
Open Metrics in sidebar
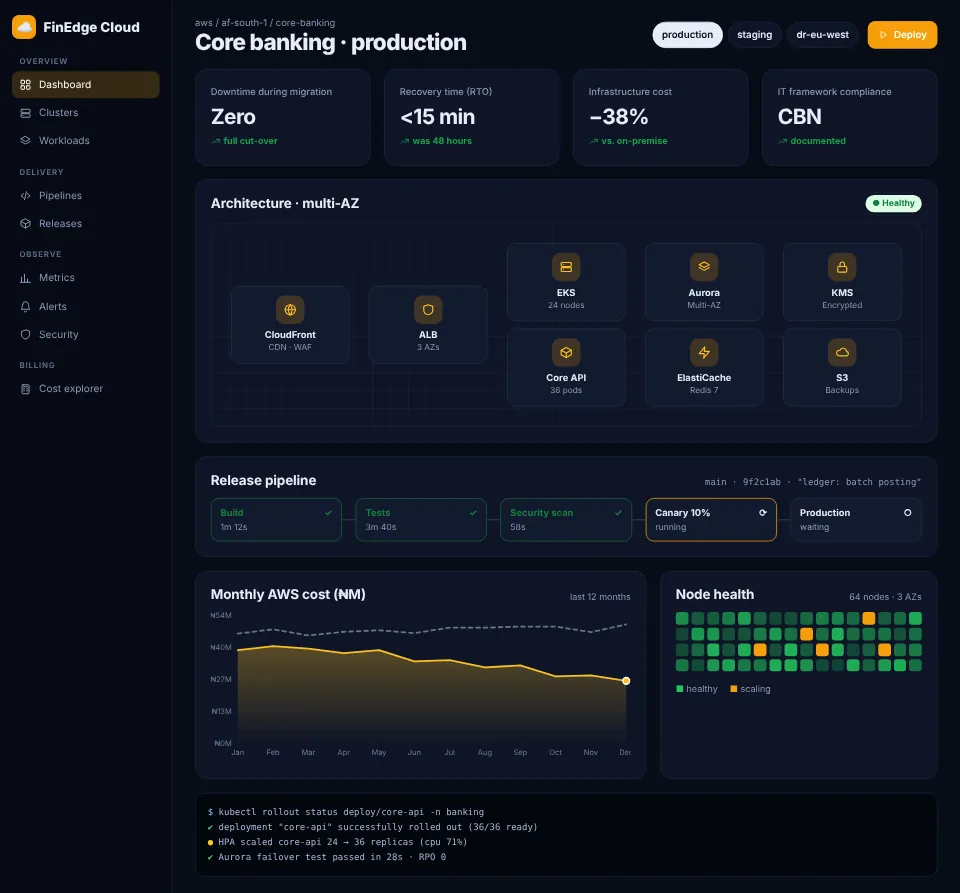[86, 278]
